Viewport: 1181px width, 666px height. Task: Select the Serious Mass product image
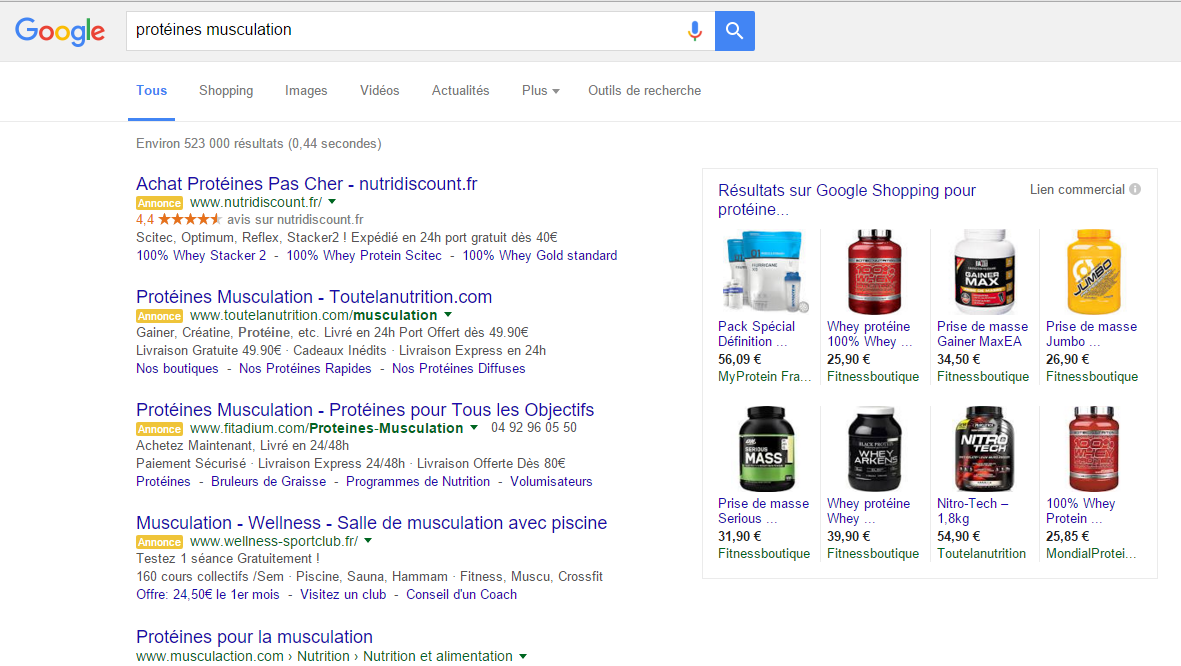(x=765, y=448)
